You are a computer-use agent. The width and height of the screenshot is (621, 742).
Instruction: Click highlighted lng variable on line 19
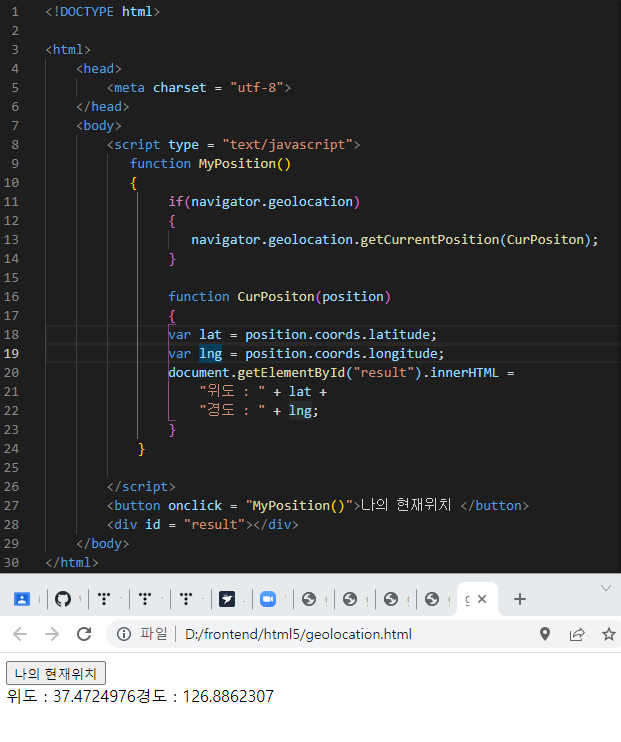211,353
